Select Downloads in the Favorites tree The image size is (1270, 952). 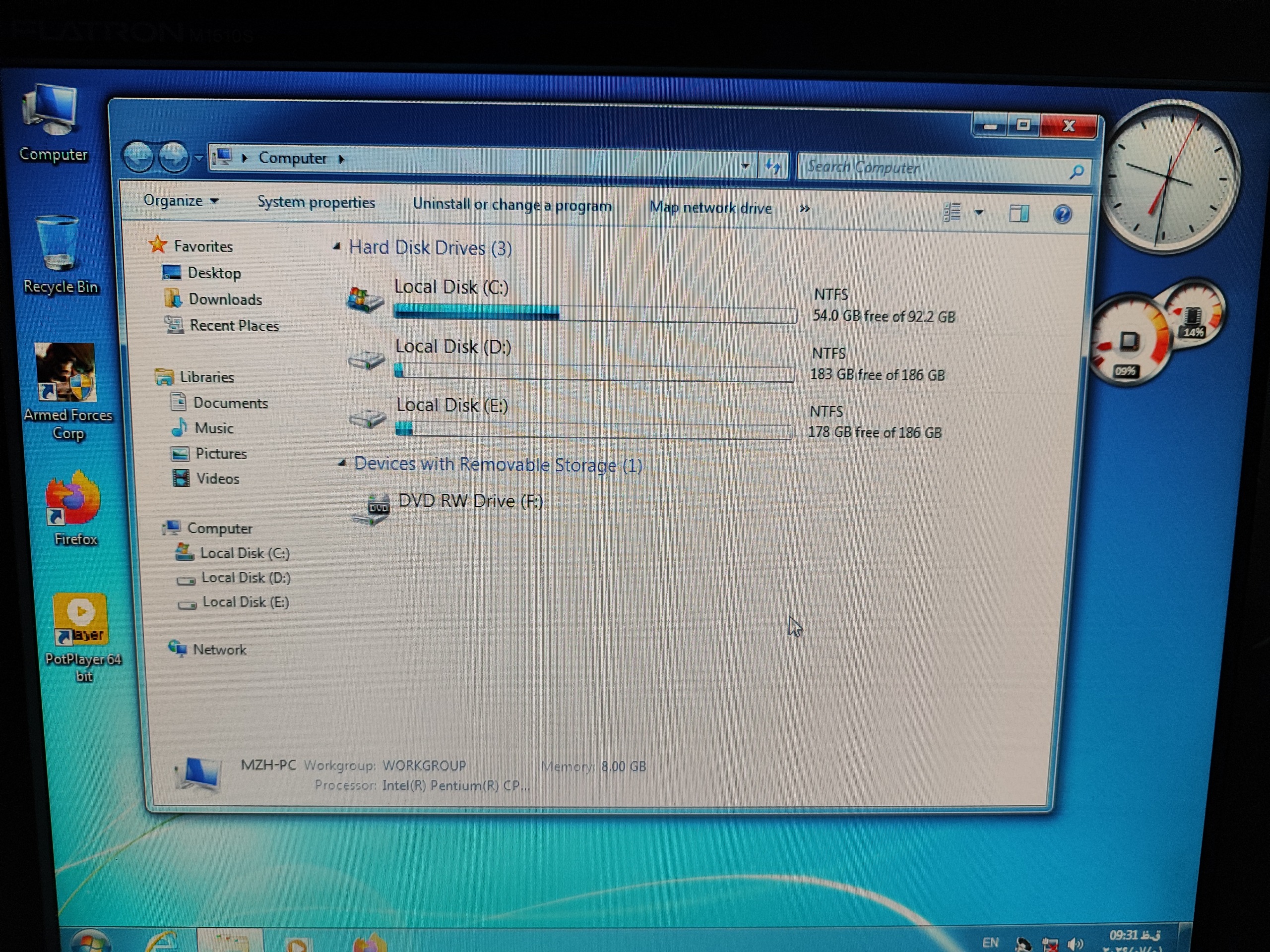click(225, 299)
